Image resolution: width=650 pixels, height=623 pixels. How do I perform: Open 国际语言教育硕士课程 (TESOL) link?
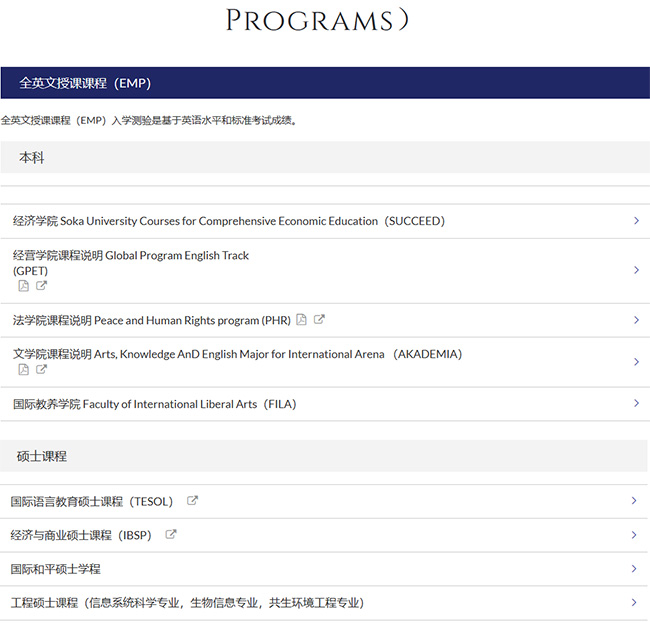(x=92, y=502)
